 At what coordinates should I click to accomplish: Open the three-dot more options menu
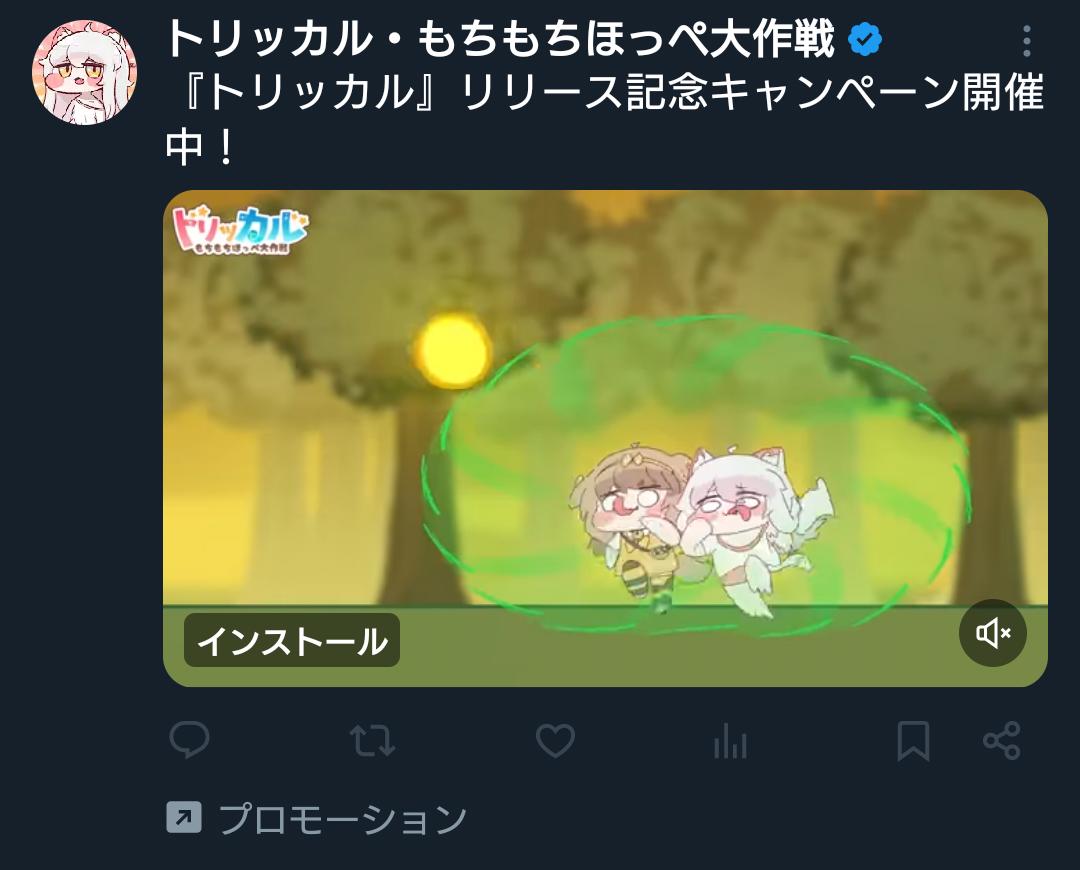1026,41
